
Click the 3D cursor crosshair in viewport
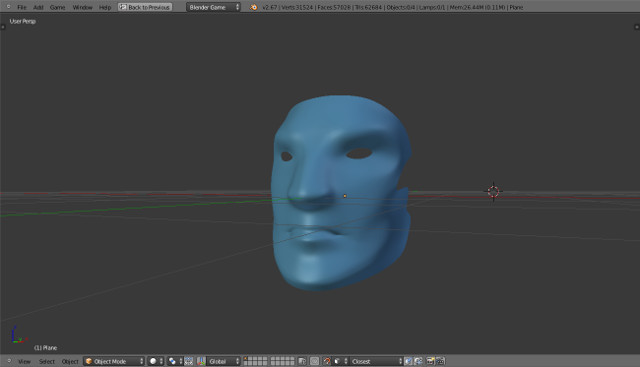tap(493, 191)
